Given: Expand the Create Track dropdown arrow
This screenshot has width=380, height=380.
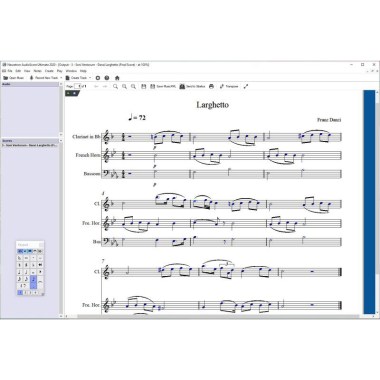Looking at the screenshot, I should (x=90, y=78).
